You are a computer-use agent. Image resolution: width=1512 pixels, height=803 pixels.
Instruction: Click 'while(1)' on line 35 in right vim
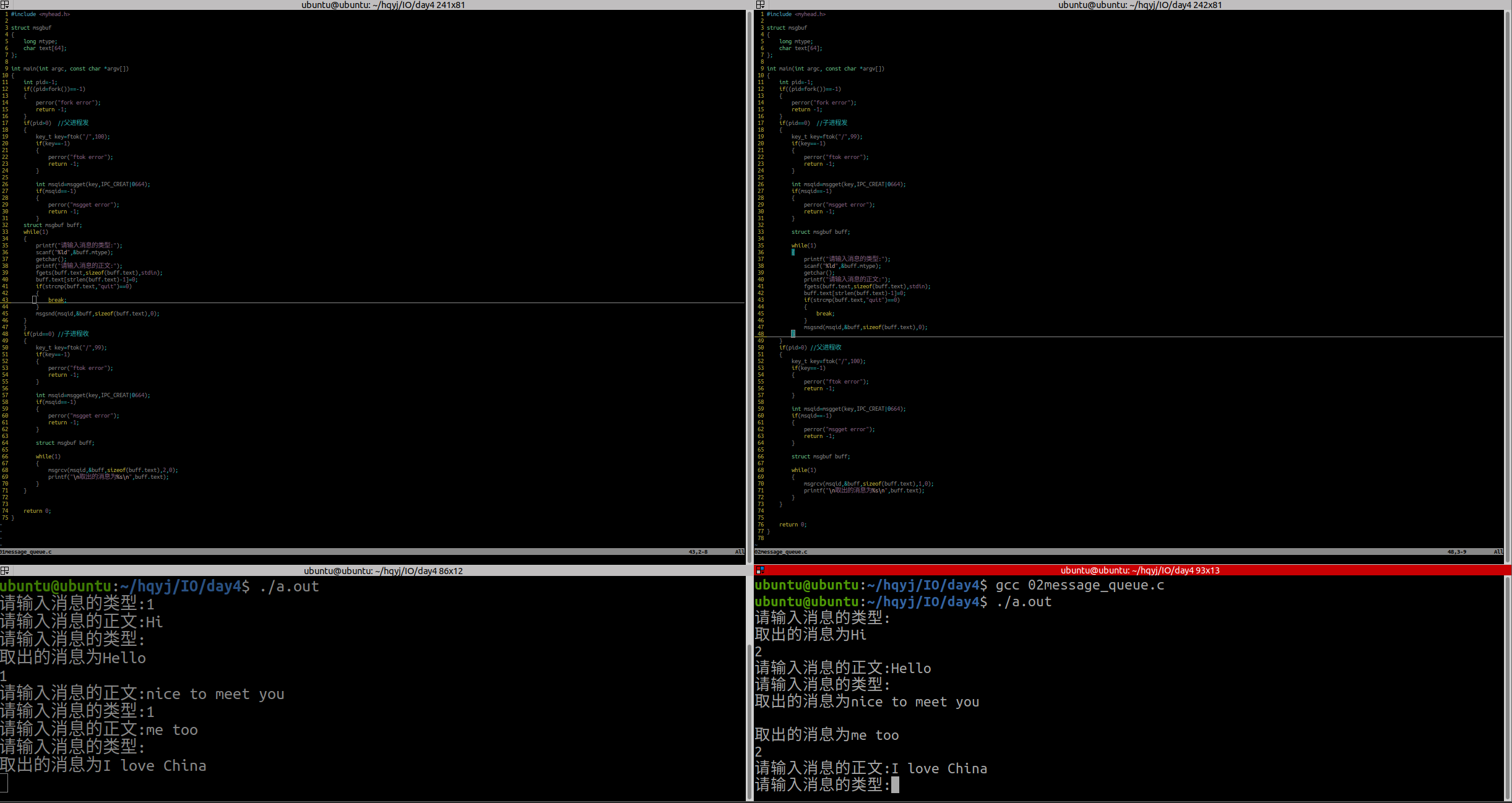(x=804, y=246)
